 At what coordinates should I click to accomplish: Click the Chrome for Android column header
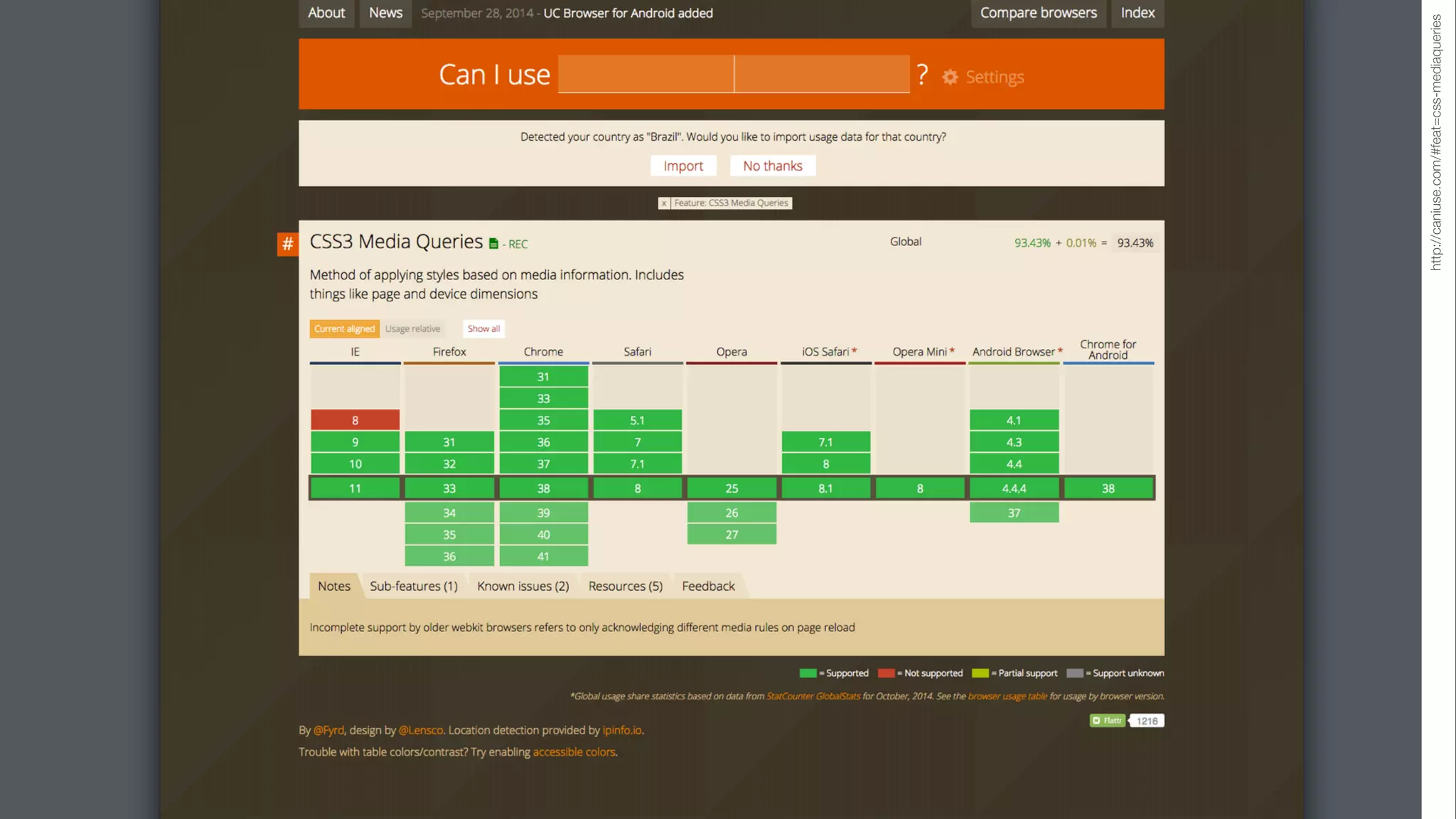point(1108,350)
